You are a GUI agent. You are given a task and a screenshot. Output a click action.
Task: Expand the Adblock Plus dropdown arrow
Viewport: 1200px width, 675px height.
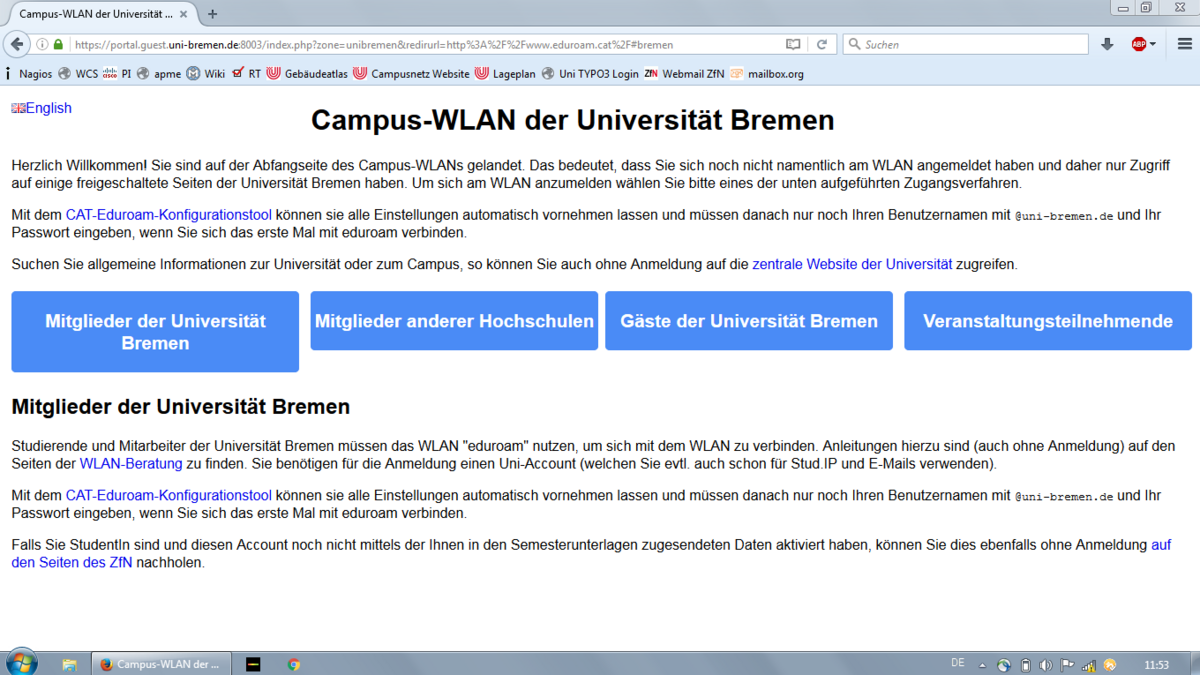point(1153,44)
